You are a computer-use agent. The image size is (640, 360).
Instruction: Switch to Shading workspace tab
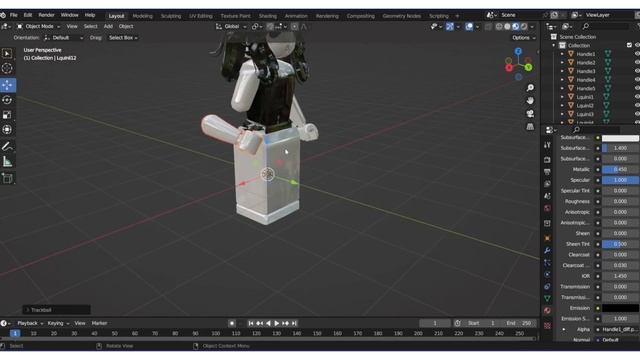267,16
